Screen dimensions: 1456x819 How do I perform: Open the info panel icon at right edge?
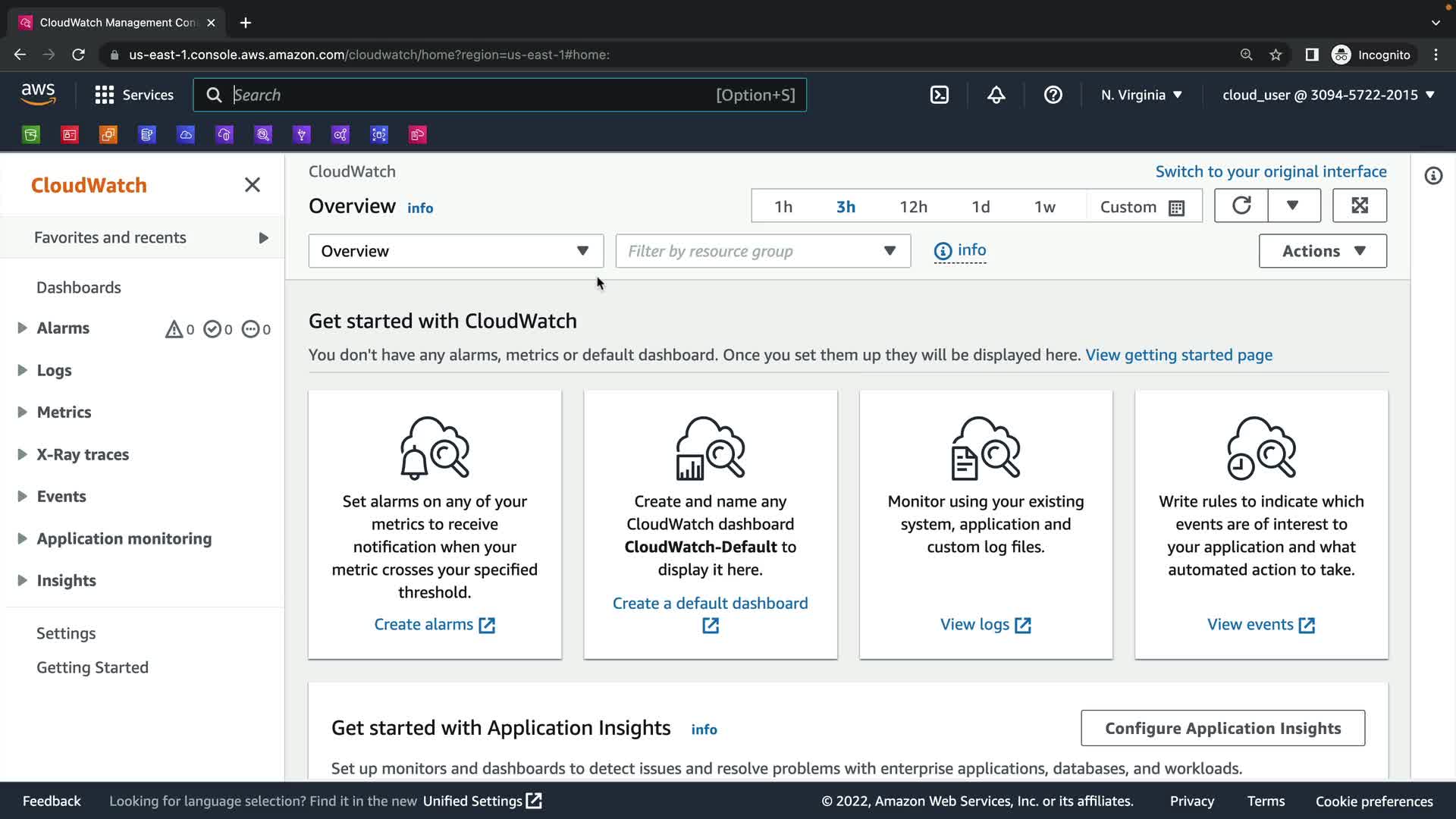(x=1432, y=176)
